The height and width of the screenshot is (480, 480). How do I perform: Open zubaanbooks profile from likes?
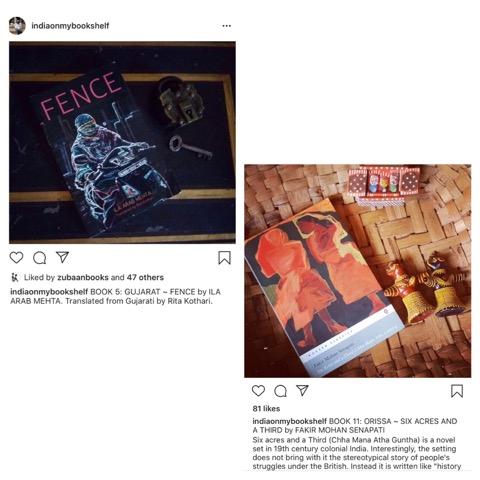coord(83,277)
